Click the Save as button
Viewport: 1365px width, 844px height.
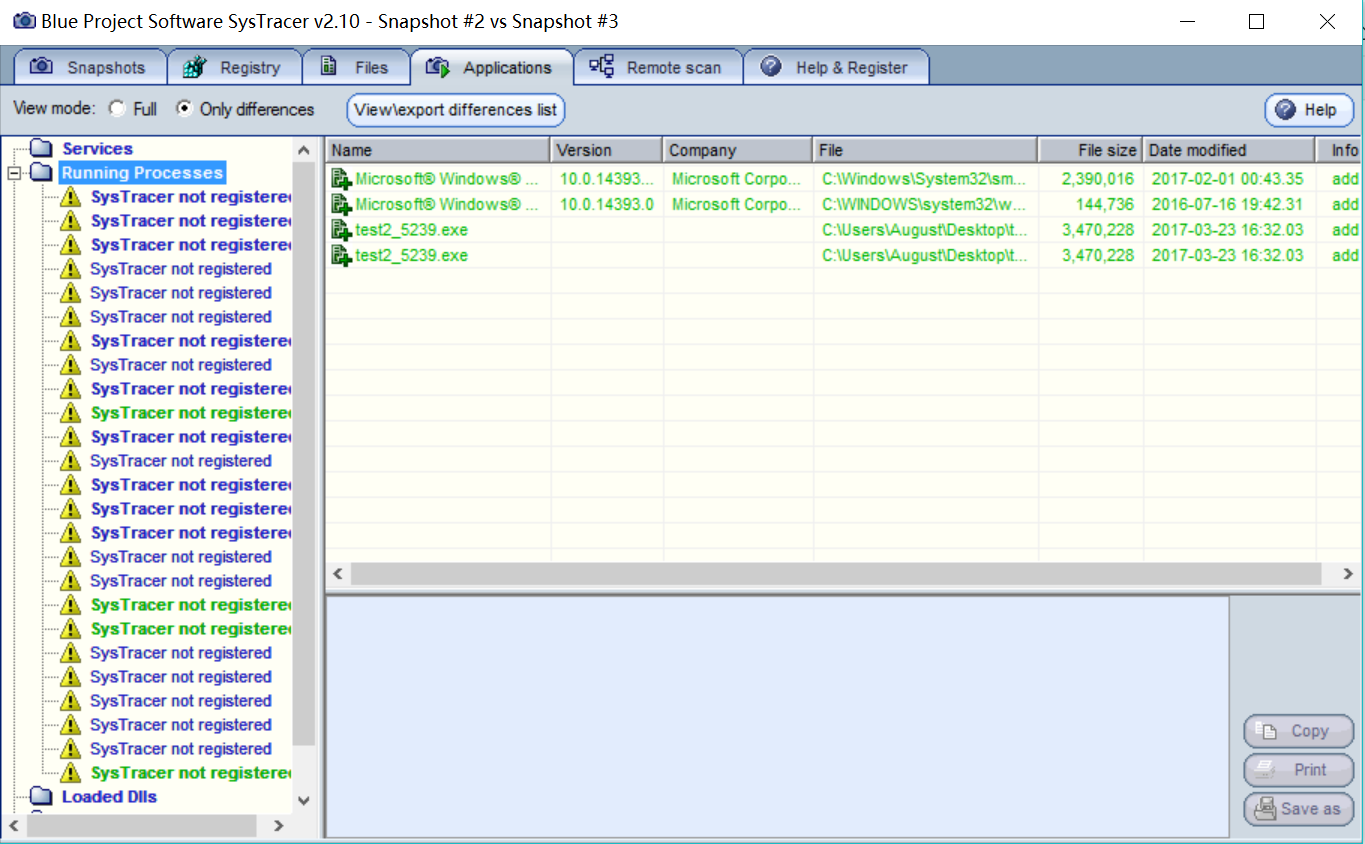click(x=1298, y=809)
